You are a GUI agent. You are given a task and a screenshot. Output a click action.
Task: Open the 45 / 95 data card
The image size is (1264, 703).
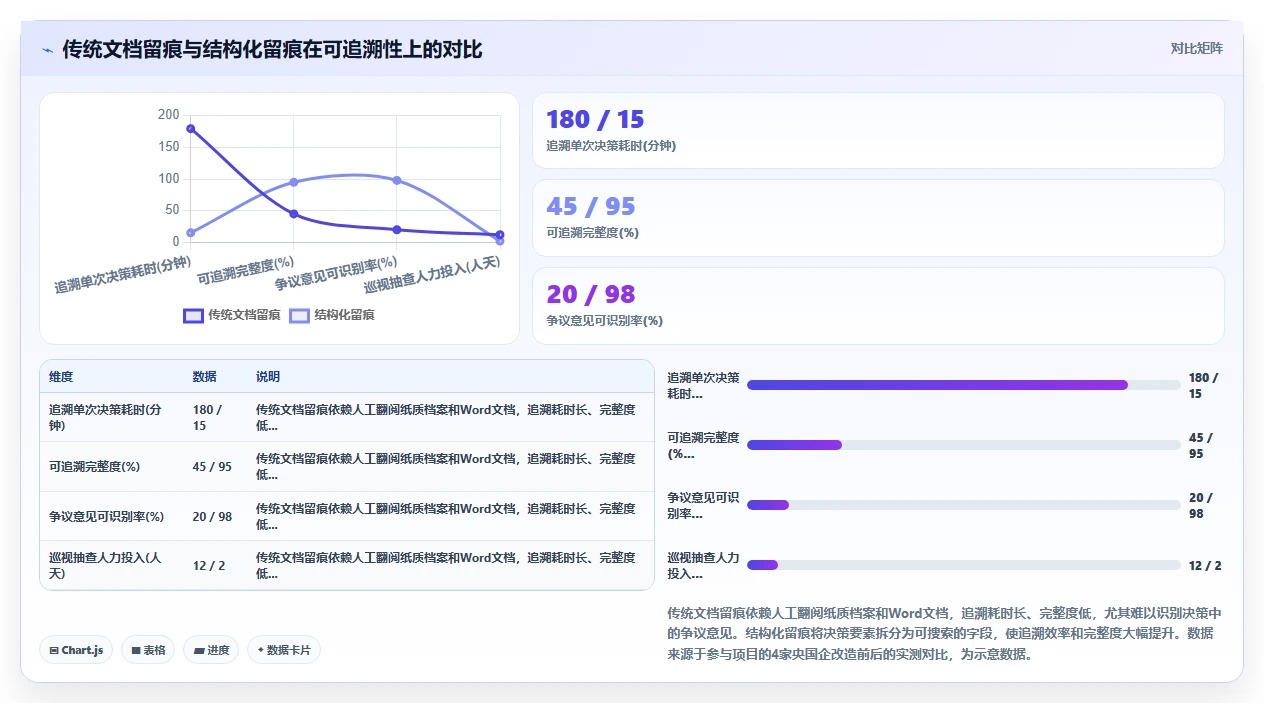point(878,218)
